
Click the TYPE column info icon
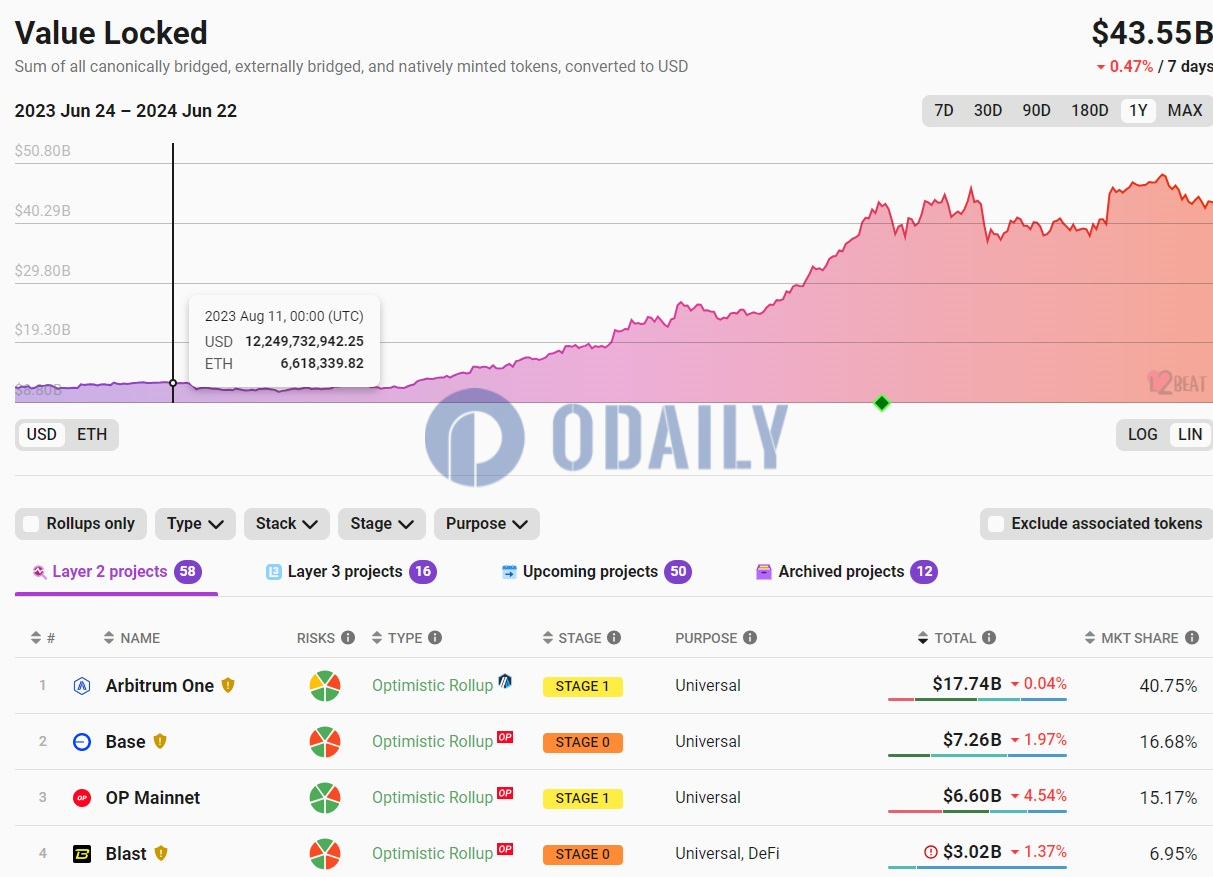[435, 638]
